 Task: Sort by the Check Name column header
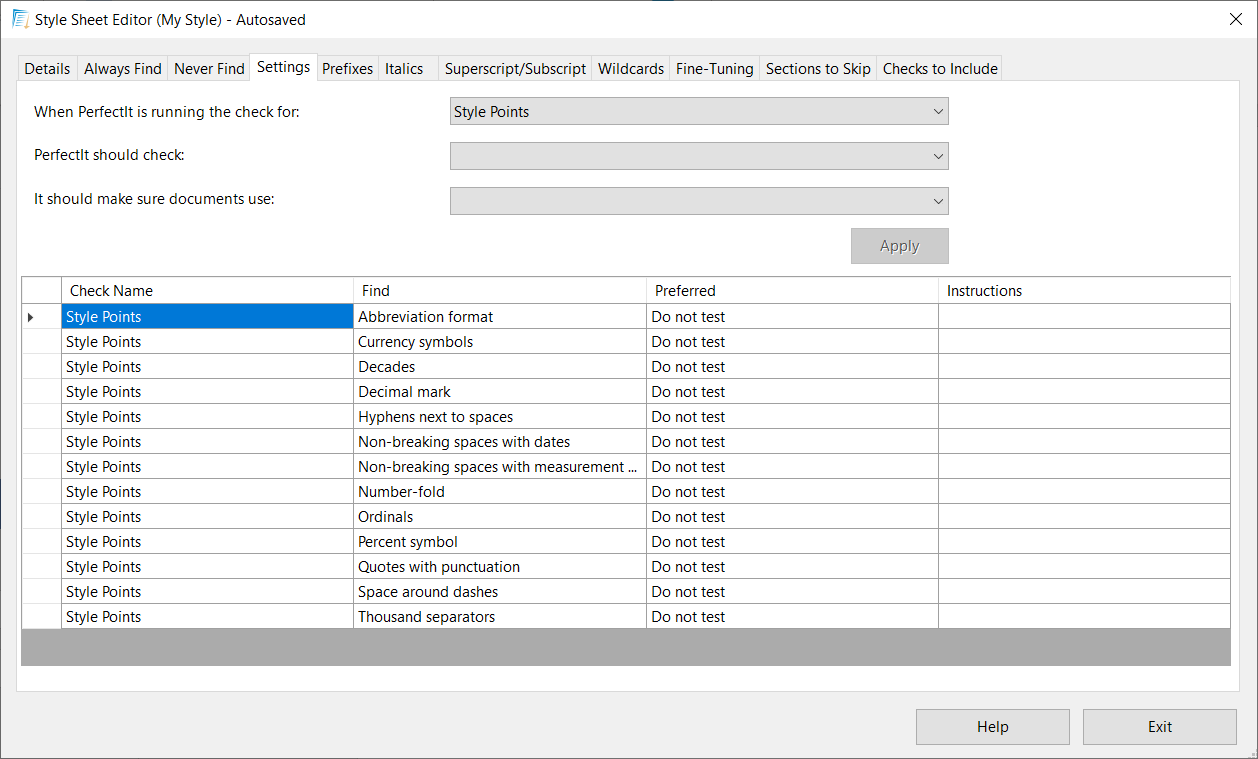(207, 291)
